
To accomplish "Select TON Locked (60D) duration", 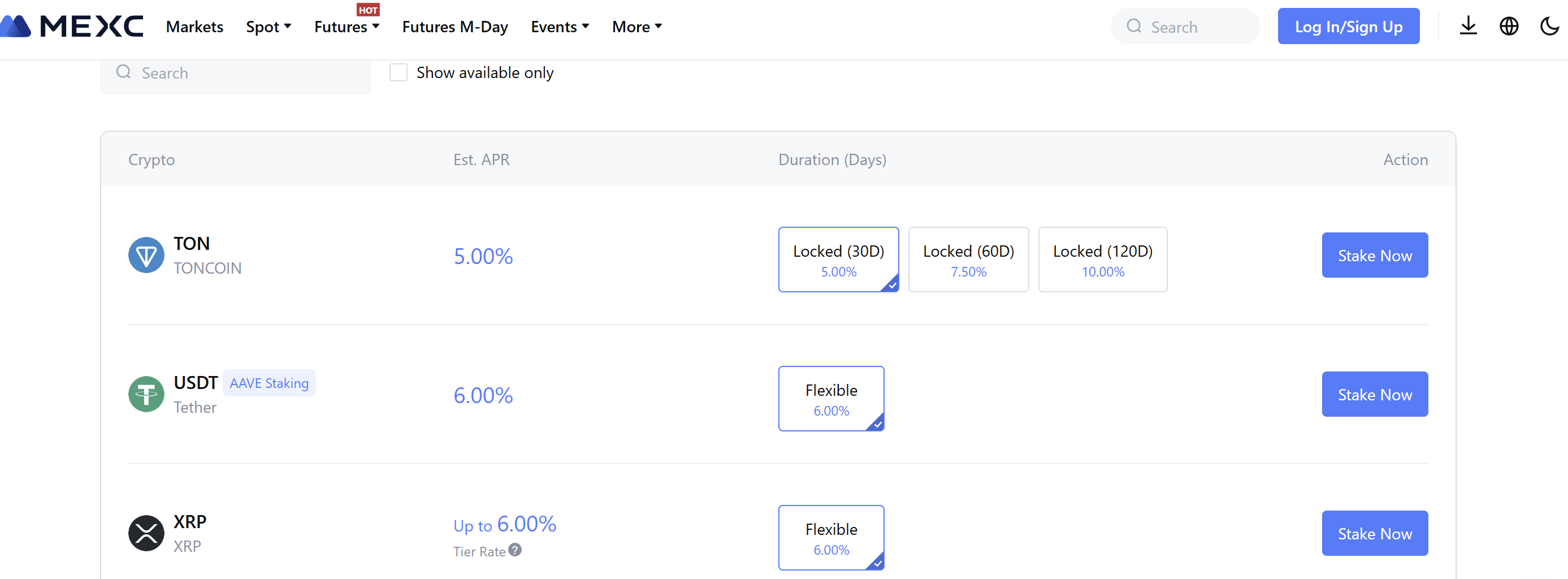I will (x=968, y=260).
